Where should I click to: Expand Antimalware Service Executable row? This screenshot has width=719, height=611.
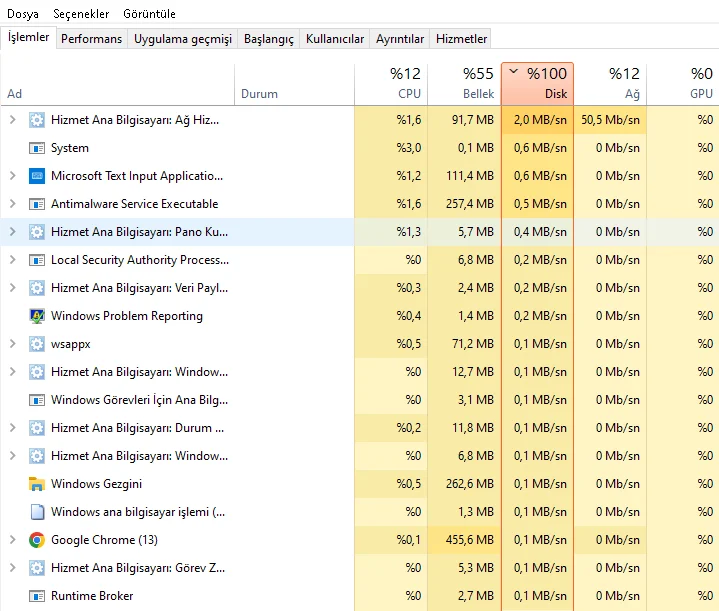(13, 204)
